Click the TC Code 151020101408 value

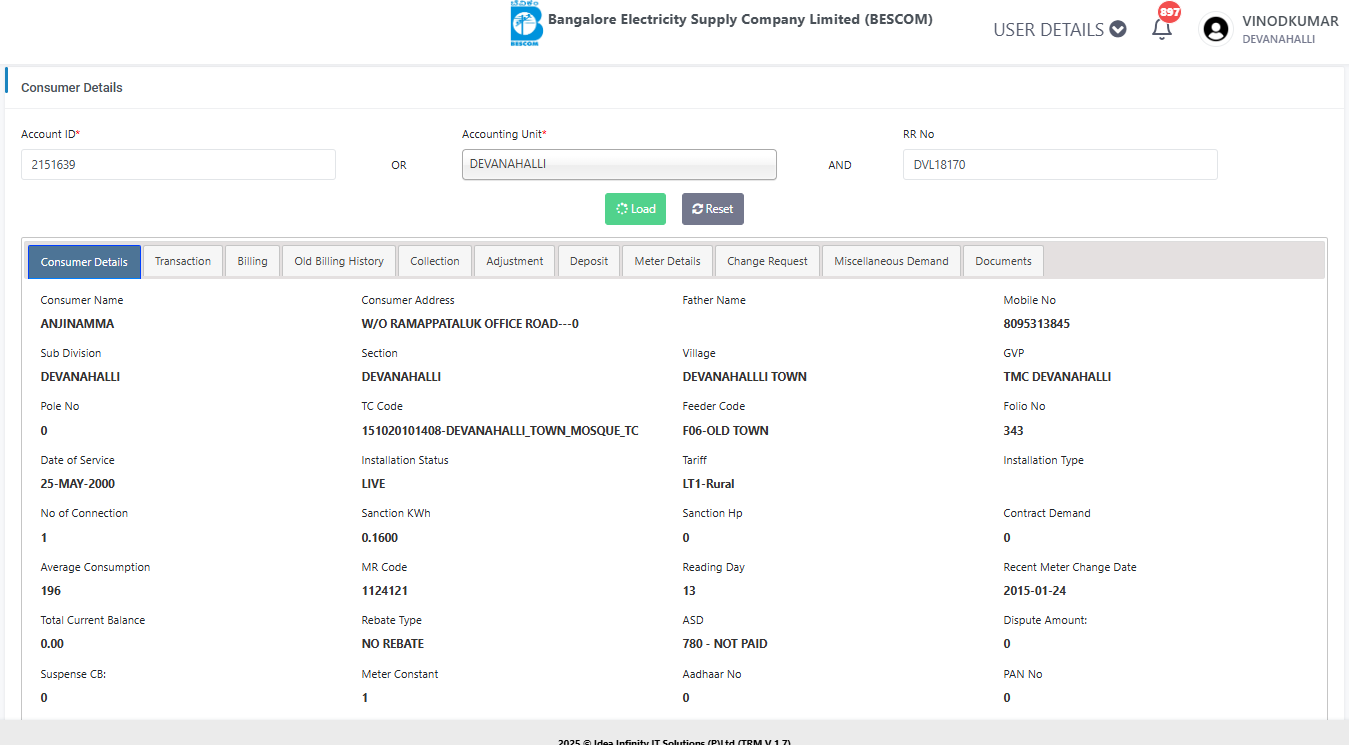coord(500,431)
